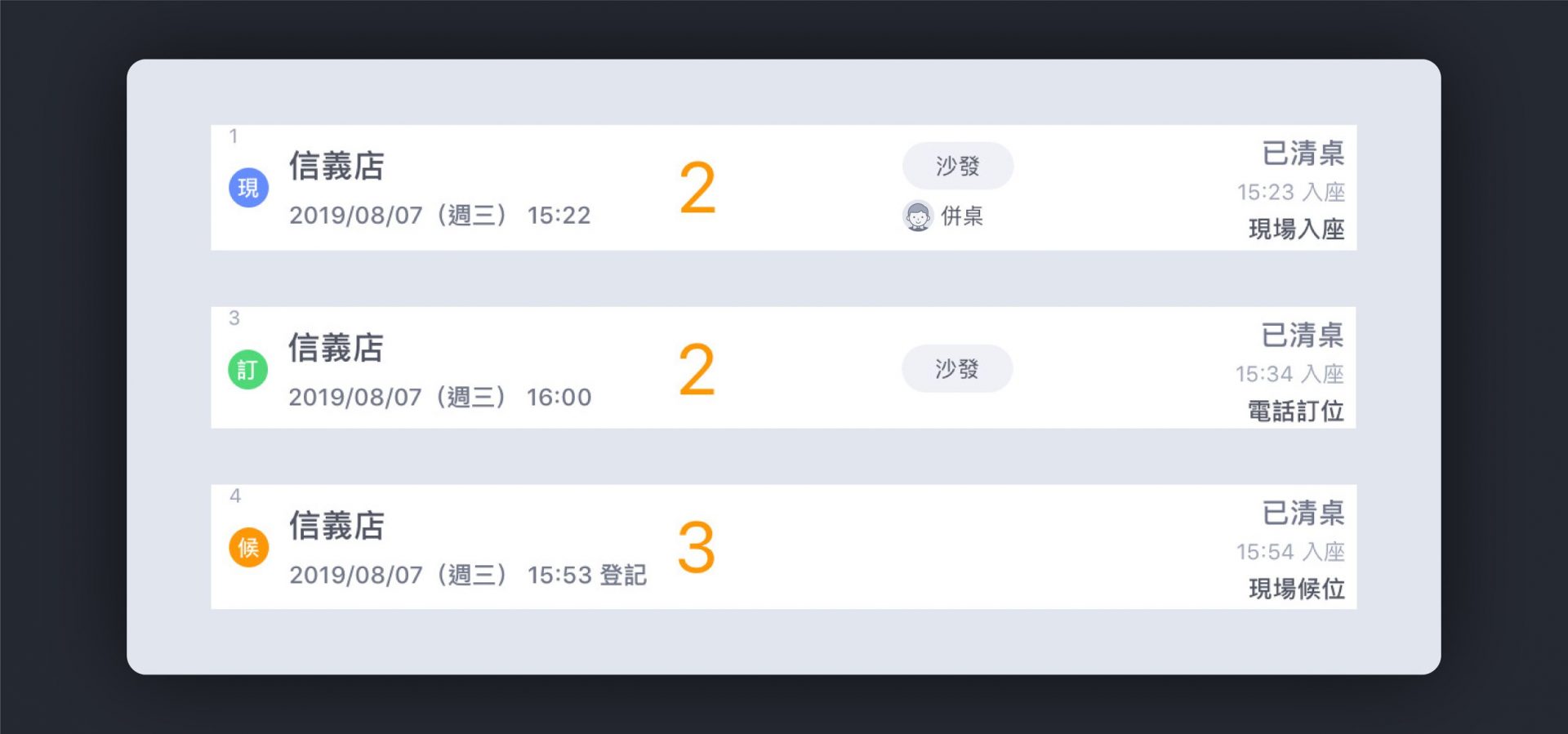Click the avatar icon beside 併桌

coord(918,216)
